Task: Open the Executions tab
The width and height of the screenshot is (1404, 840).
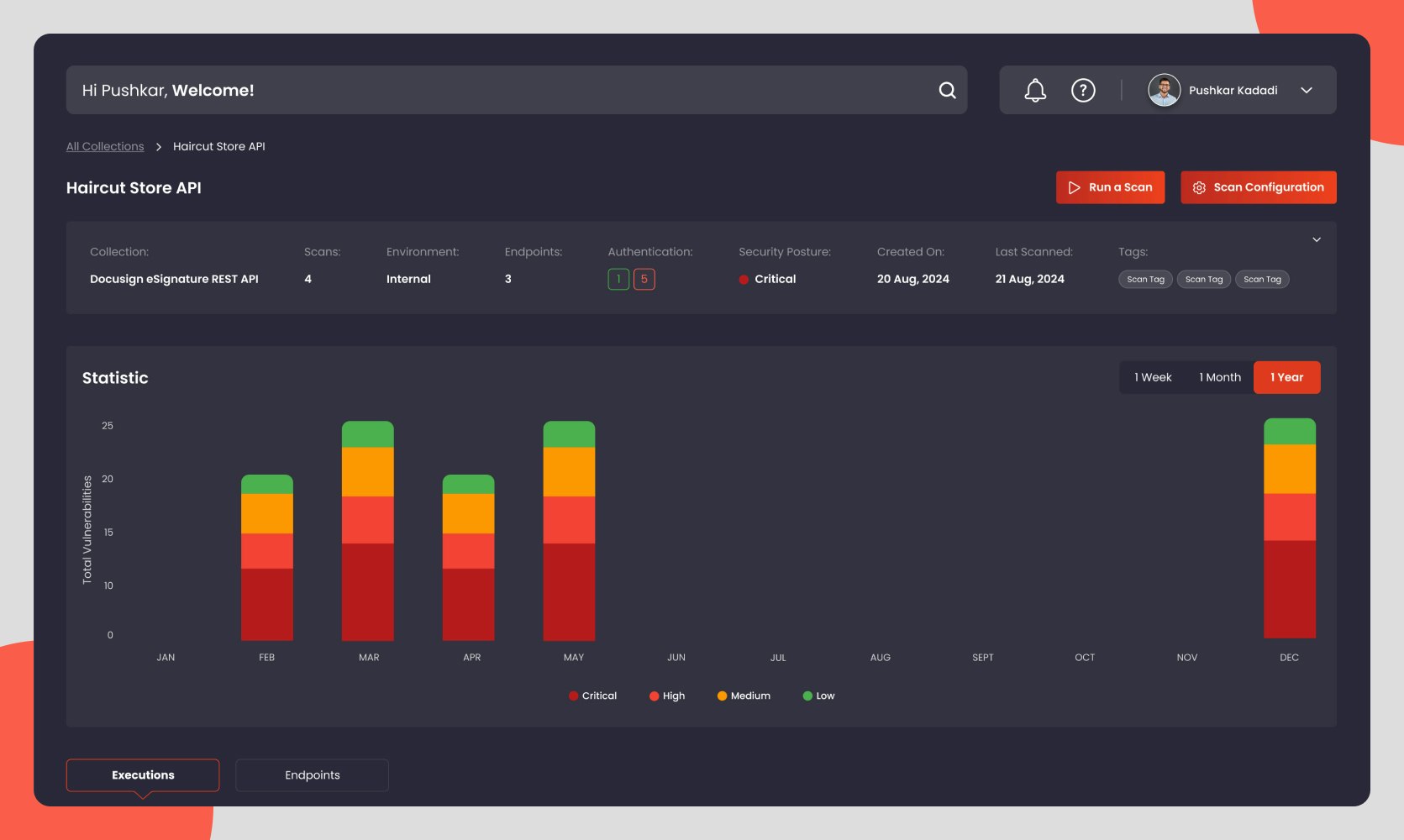Action: point(143,774)
